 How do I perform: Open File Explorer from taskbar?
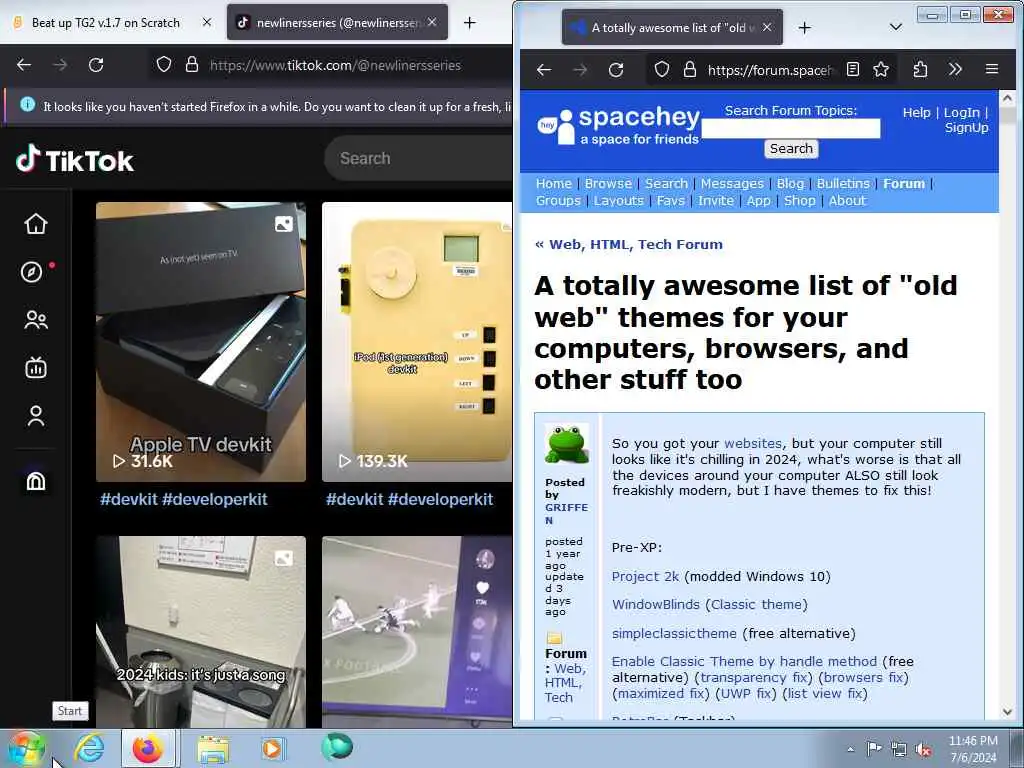tap(213, 749)
